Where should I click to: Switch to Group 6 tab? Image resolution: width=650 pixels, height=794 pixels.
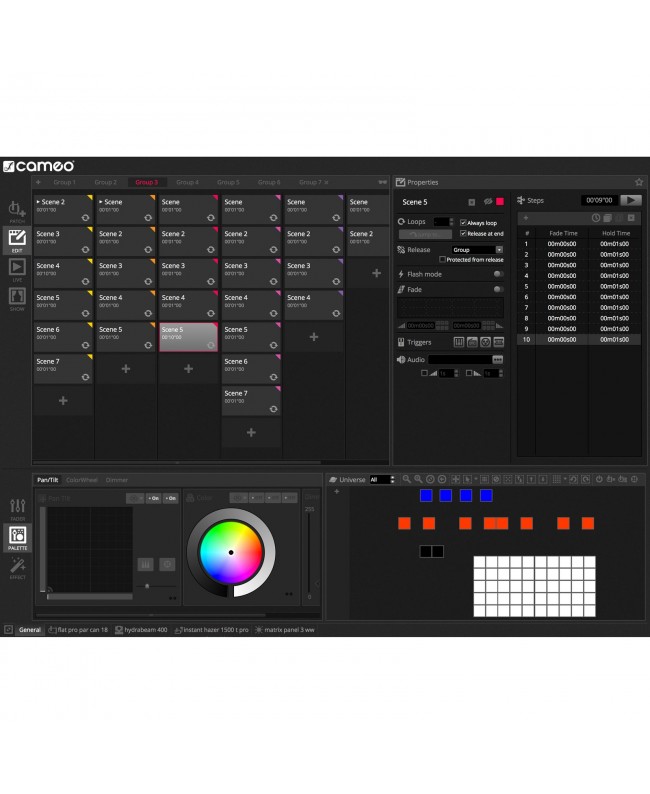point(269,182)
